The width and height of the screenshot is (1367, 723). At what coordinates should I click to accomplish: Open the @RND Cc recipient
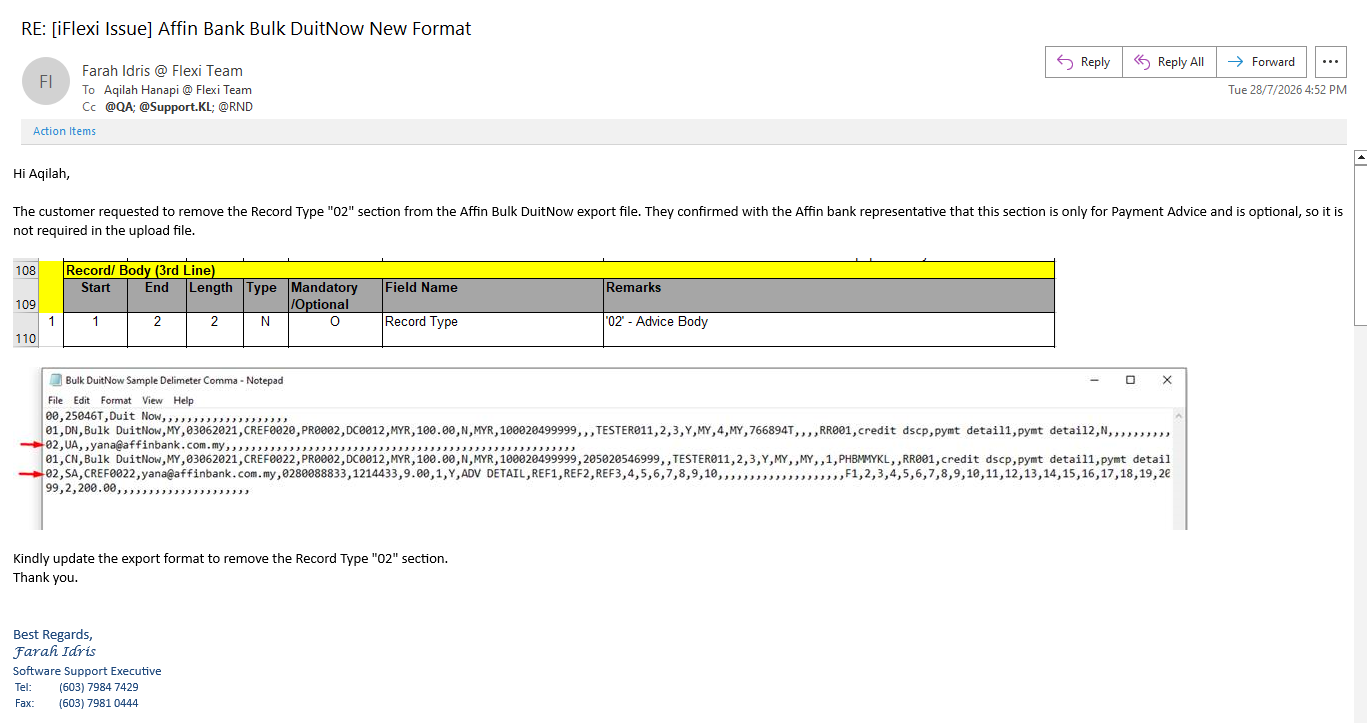click(x=235, y=106)
